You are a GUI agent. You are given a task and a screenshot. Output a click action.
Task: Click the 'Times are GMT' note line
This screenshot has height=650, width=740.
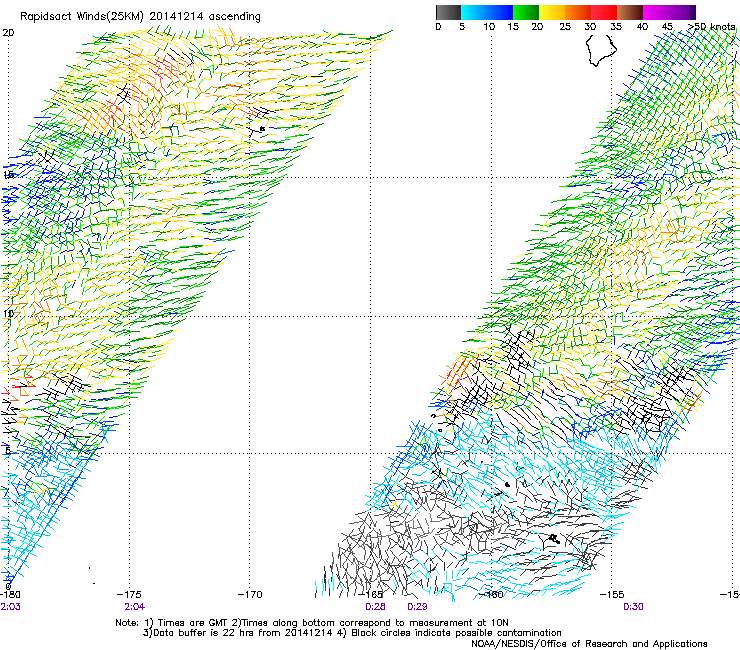(x=312, y=623)
